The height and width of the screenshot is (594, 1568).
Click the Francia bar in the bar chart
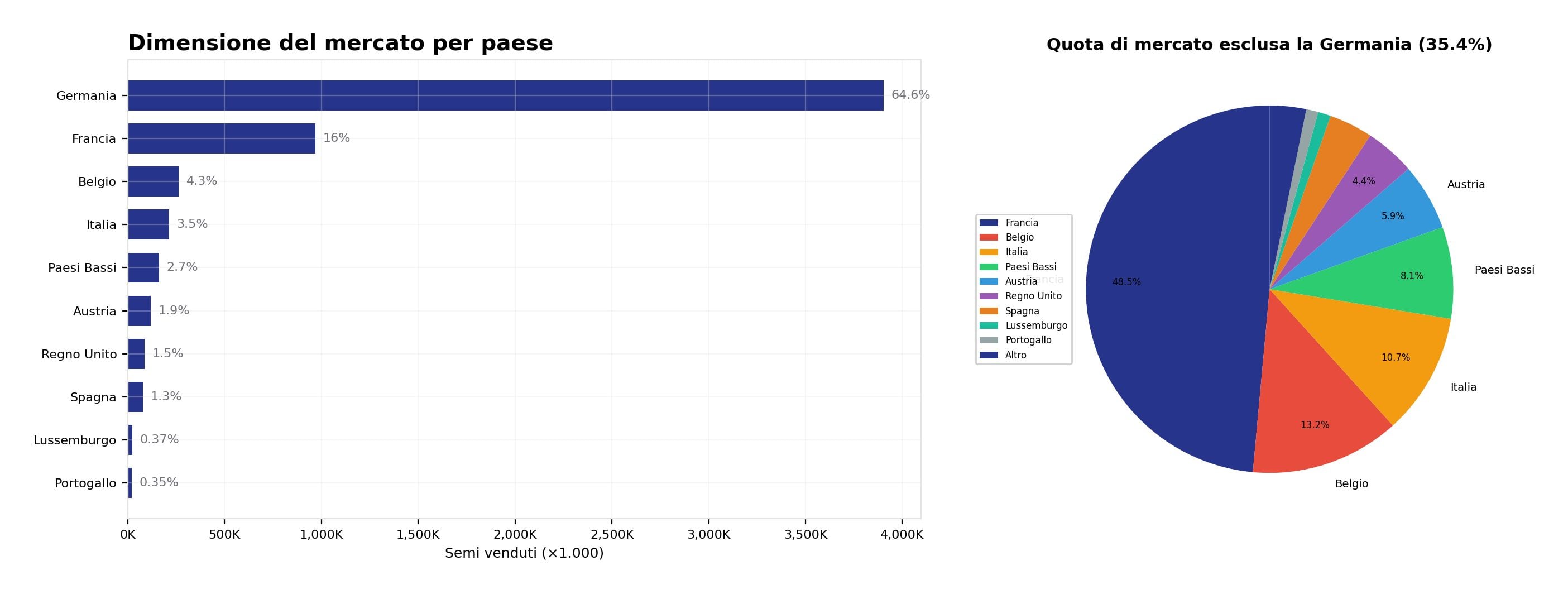222,139
